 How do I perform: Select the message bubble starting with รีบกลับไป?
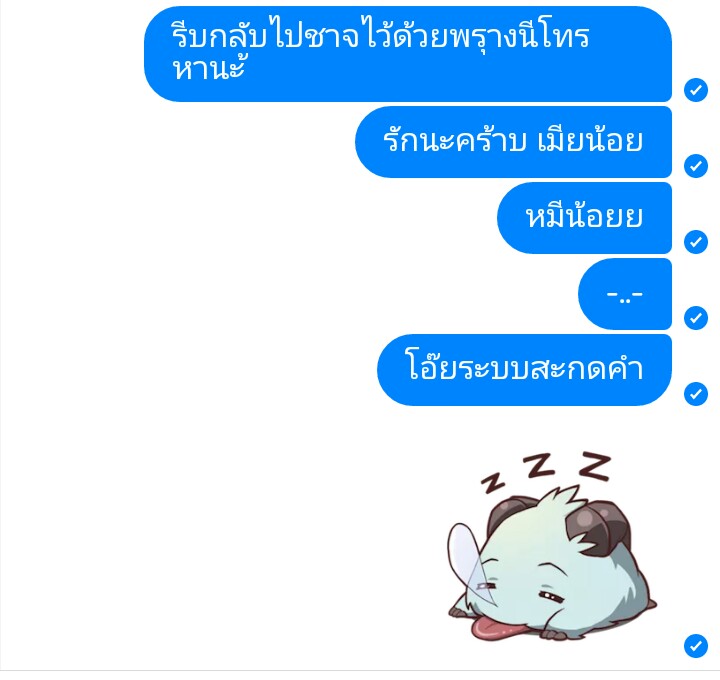click(408, 54)
